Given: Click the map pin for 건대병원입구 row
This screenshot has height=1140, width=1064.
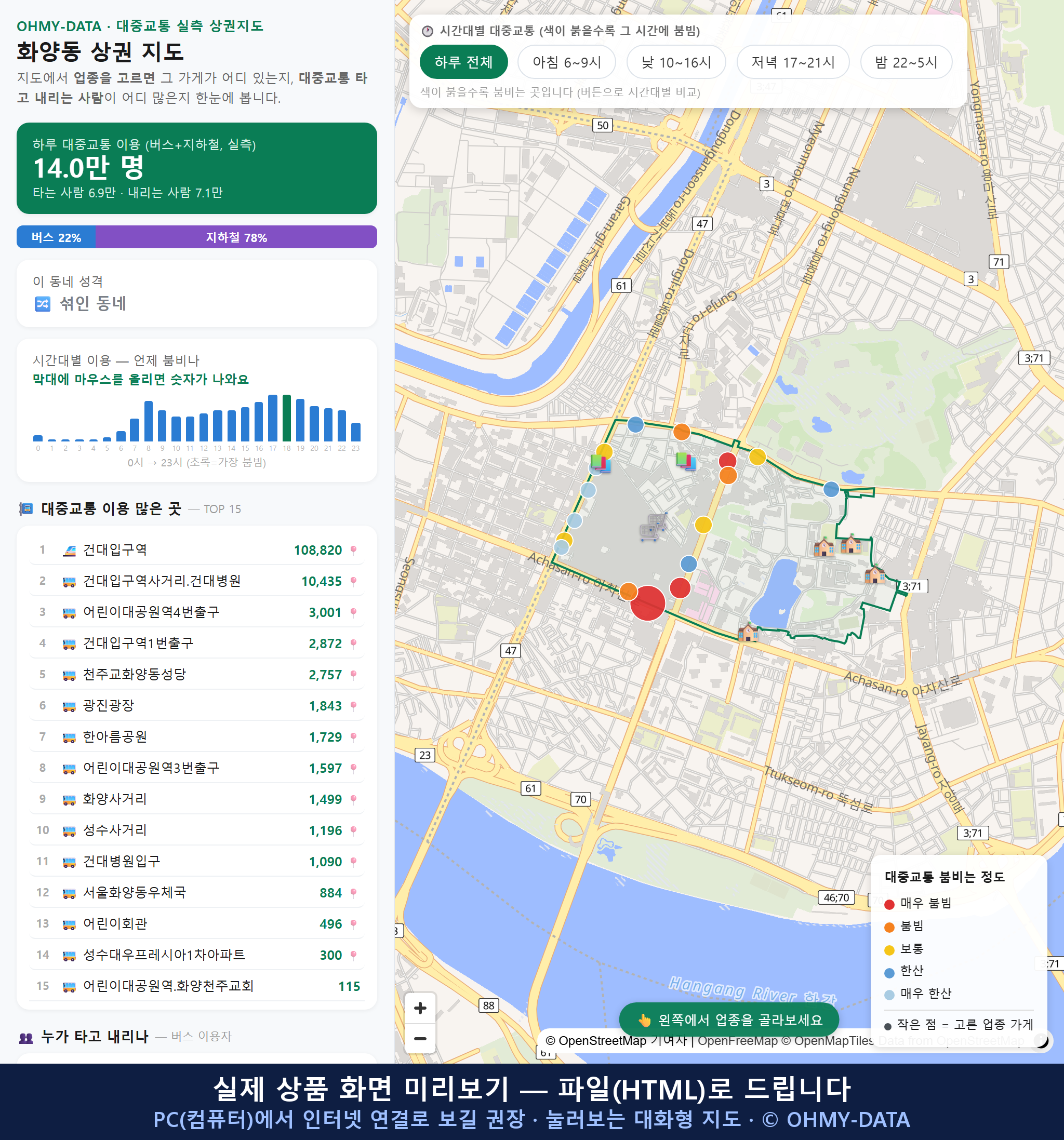Looking at the screenshot, I should pos(353,863).
